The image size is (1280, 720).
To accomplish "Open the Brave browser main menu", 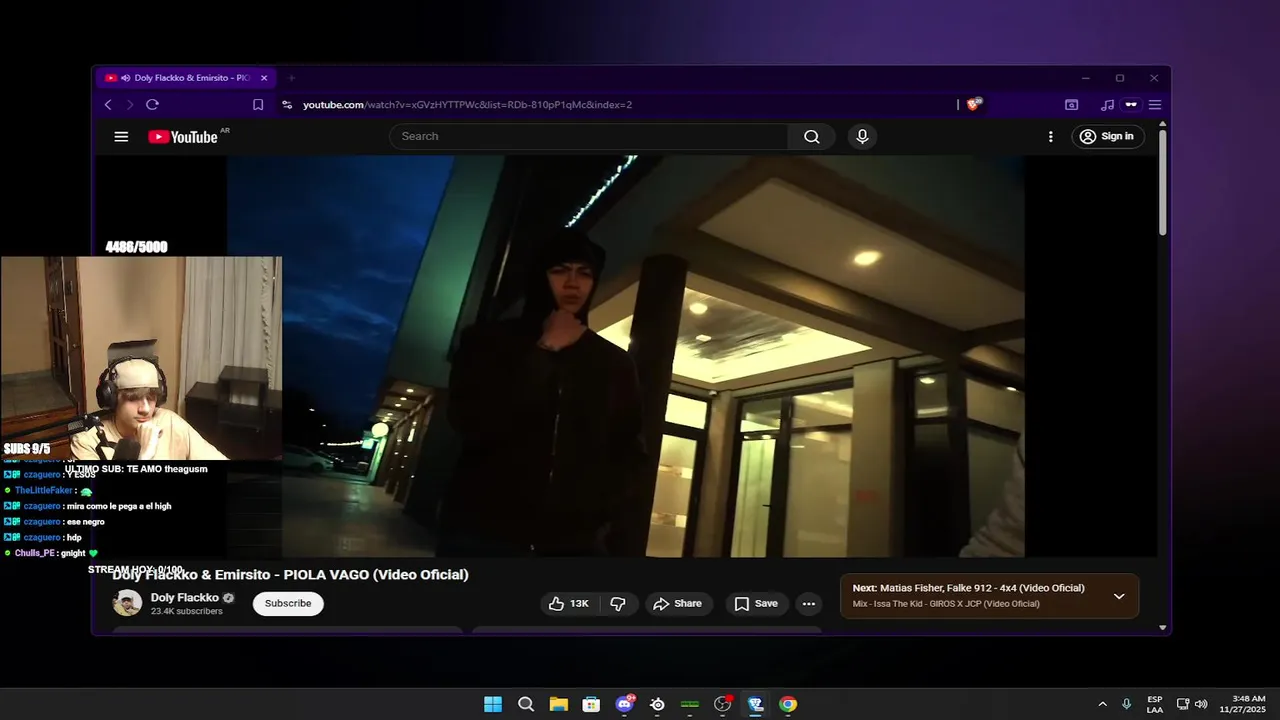I will (x=1155, y=105).
